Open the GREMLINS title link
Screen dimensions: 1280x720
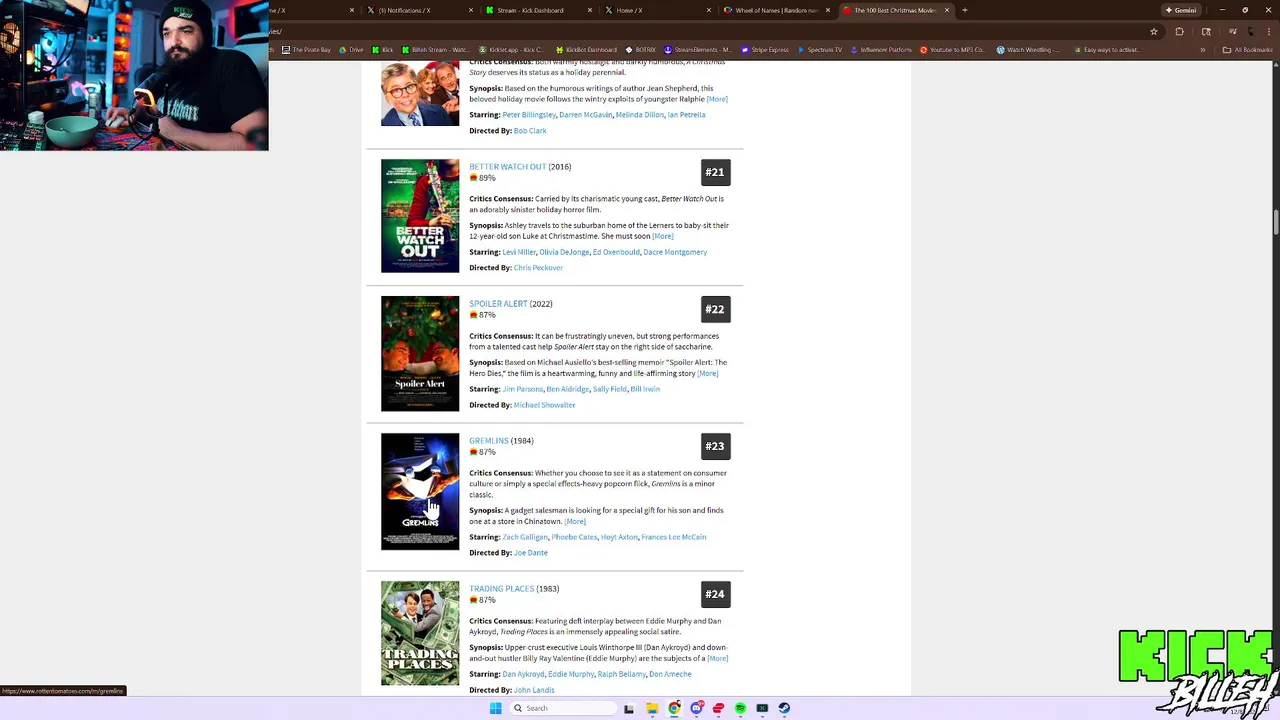pyautogui.click(x=489, y=441)
